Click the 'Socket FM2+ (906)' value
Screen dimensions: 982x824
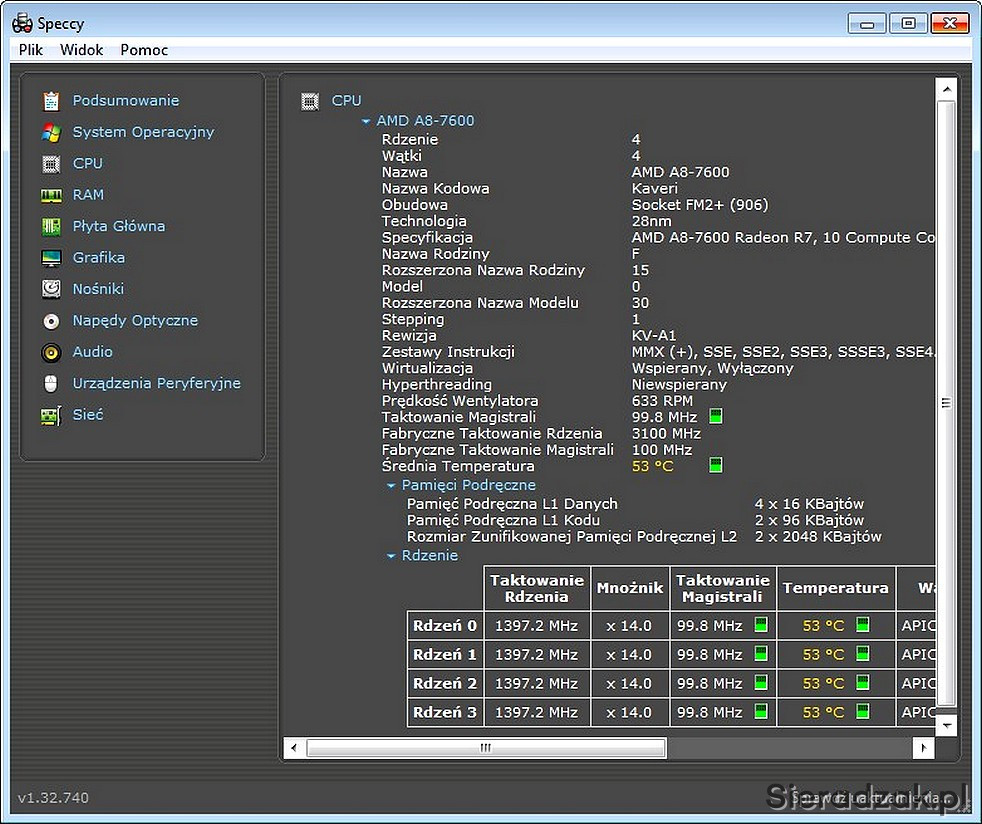point(700,205)
